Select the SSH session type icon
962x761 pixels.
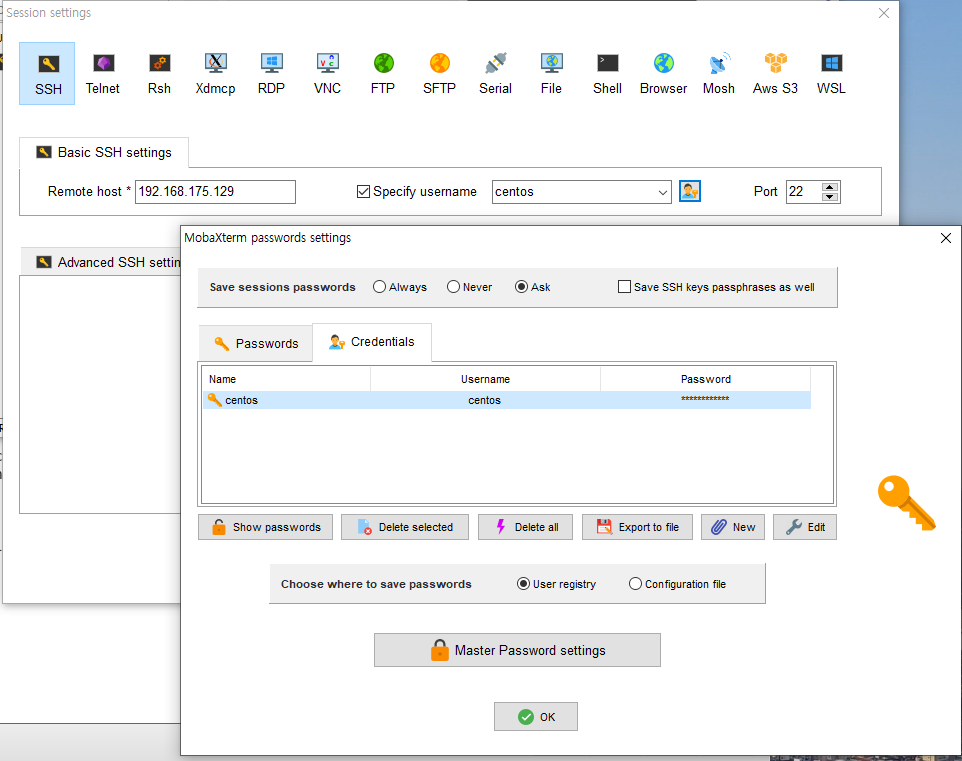[47, 74]
